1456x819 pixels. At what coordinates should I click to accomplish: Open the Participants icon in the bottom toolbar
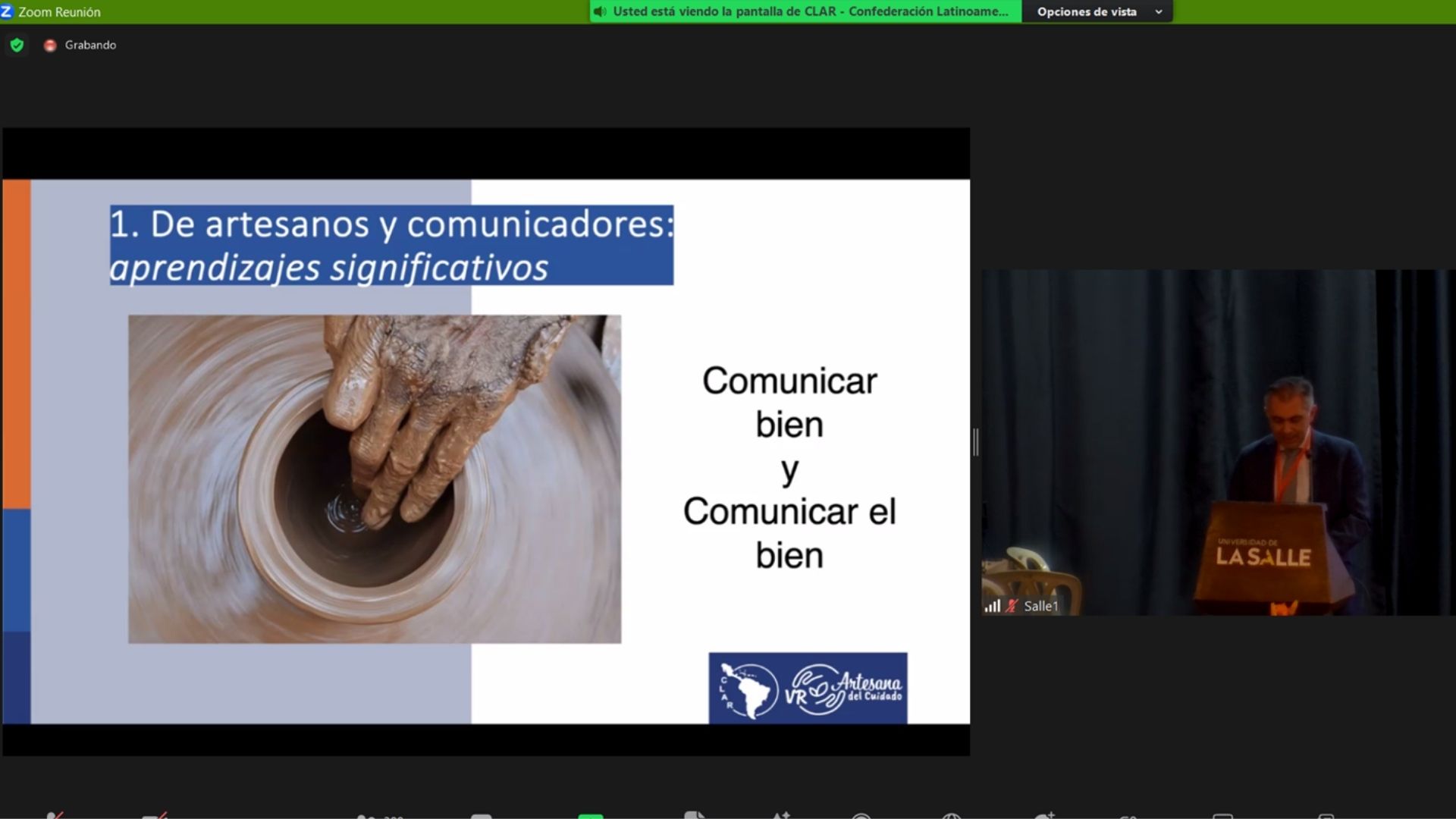[366, 817]
